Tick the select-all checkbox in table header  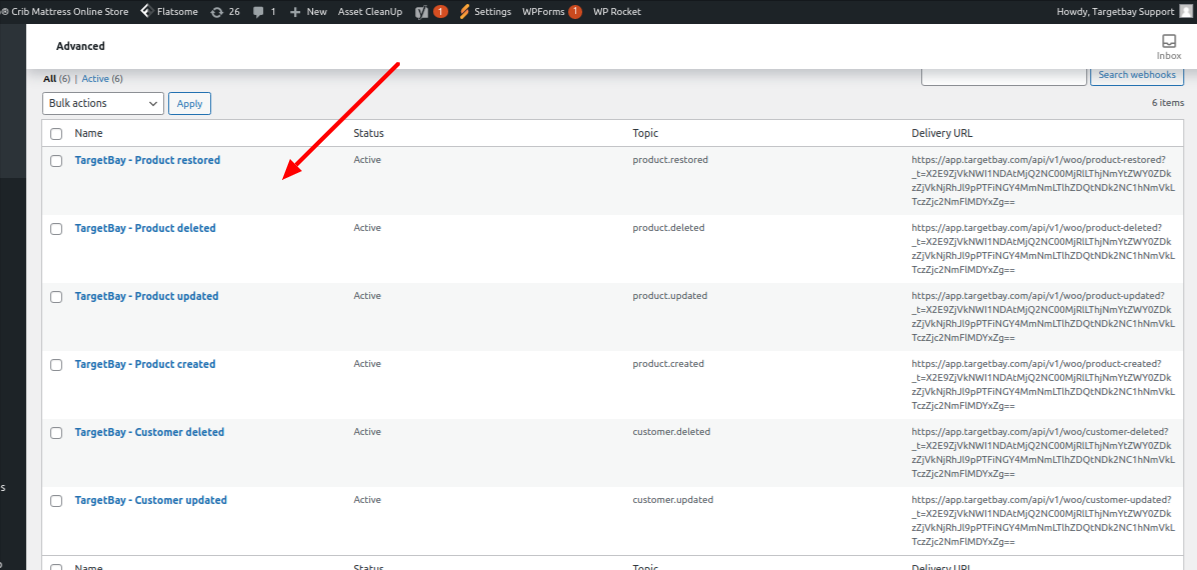(x=56, y=134)
